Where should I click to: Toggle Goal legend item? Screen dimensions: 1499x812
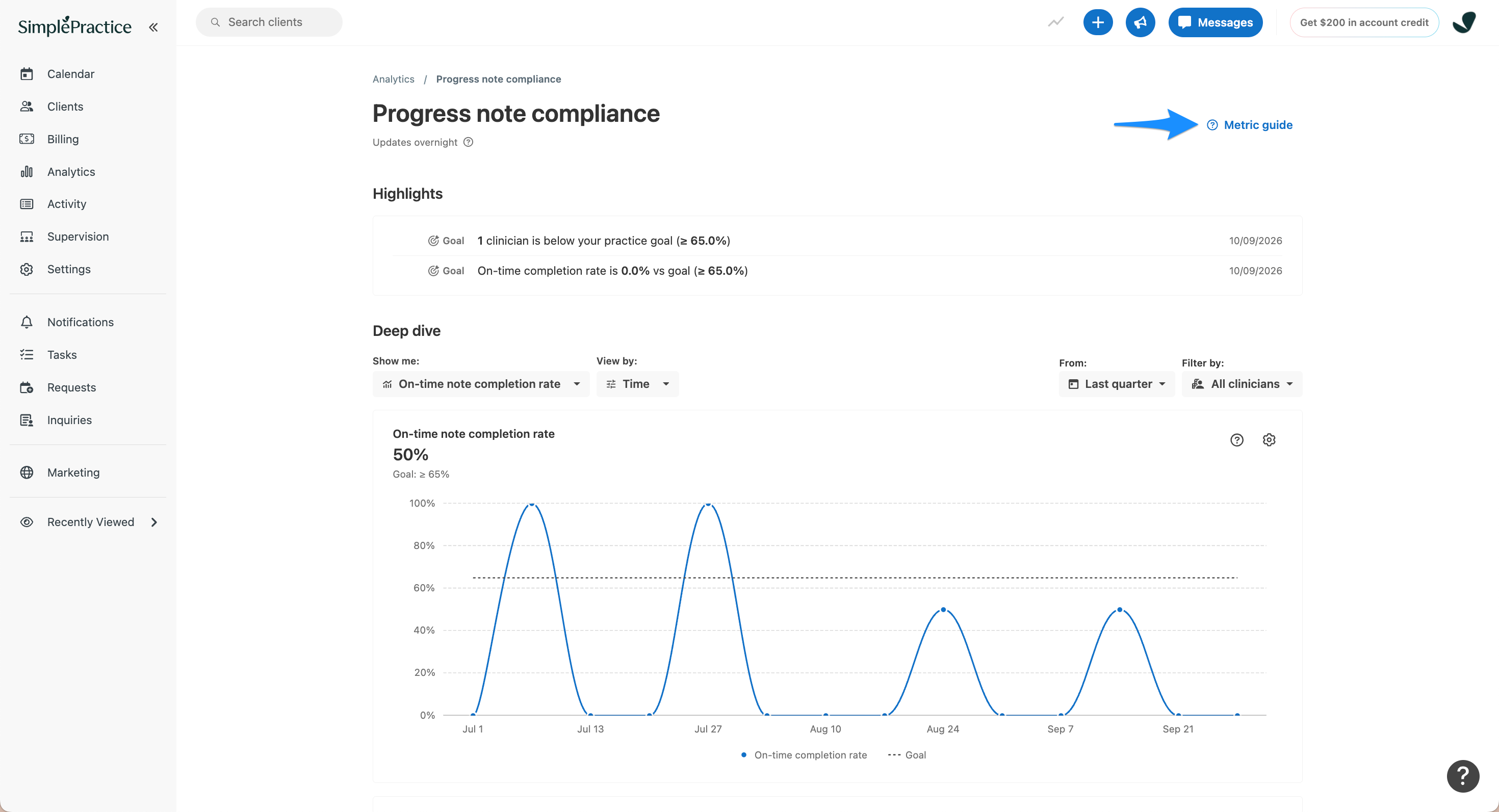click(907, 754)
